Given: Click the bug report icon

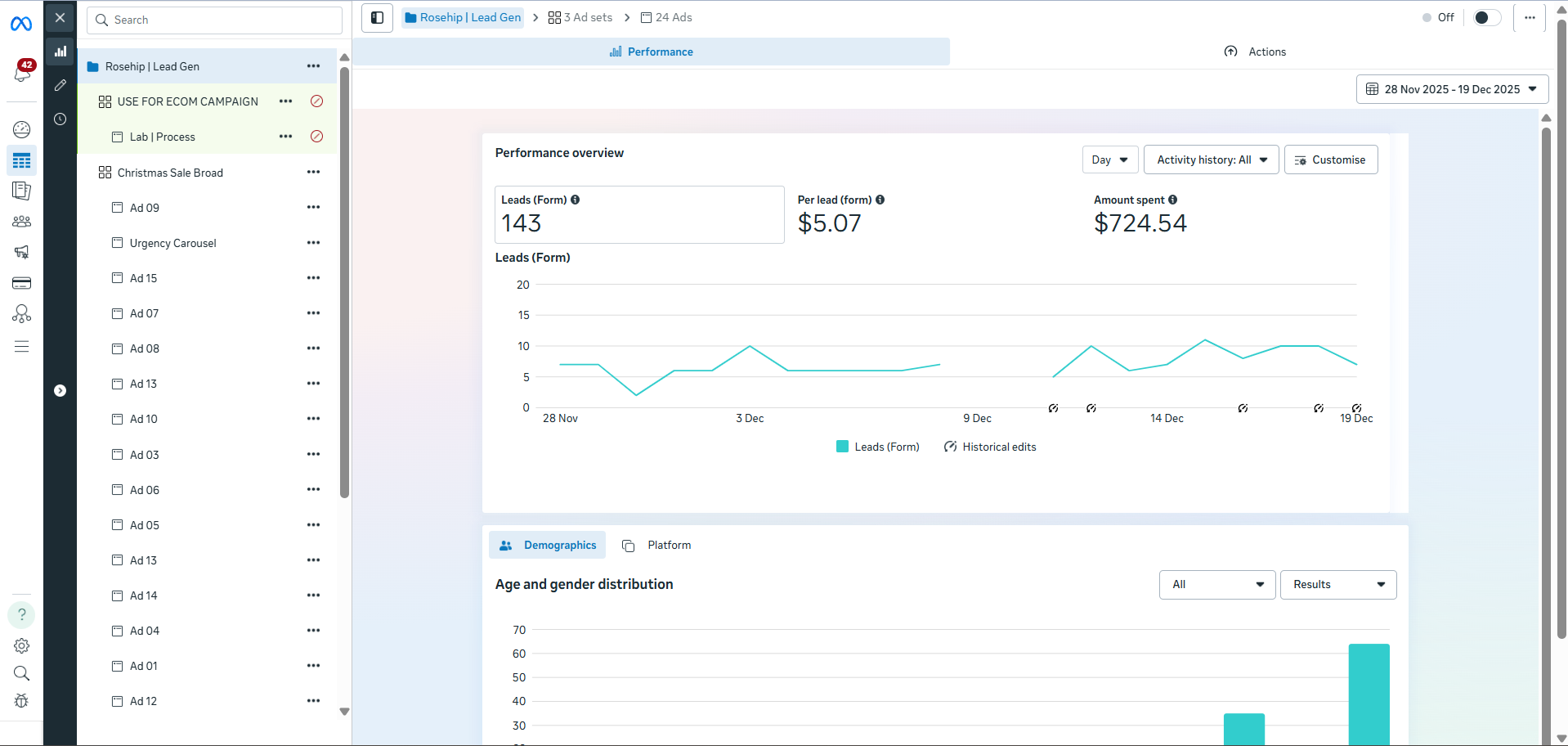Looking at the screenshot, I should [x=22, y=701].
